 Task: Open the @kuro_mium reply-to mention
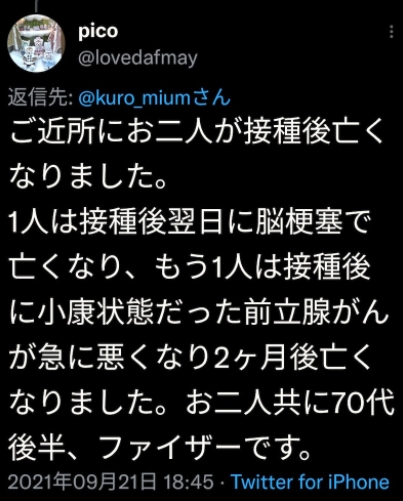coord(134,98)
